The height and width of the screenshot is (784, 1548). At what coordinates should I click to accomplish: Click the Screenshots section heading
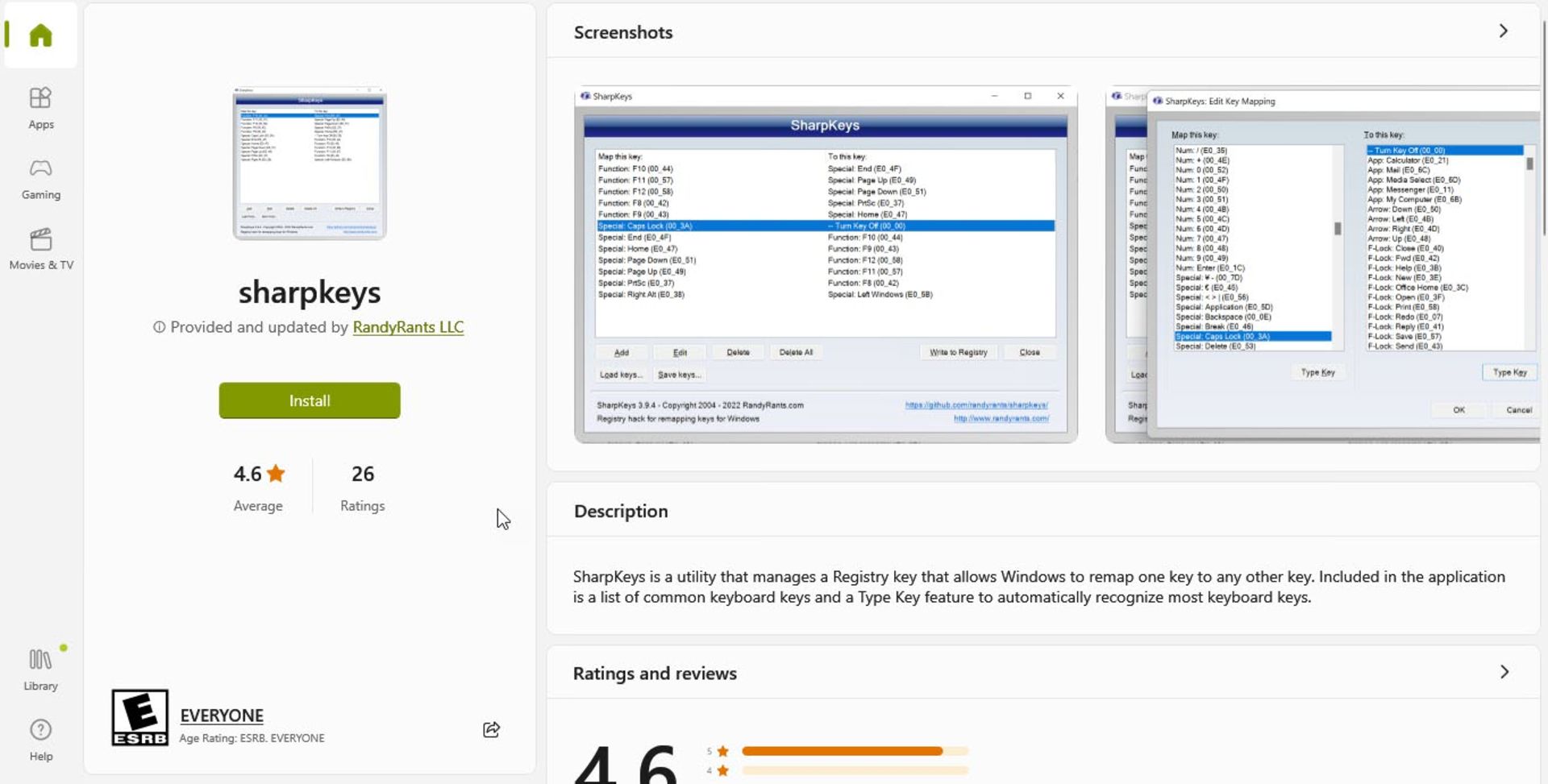(622, 32)
